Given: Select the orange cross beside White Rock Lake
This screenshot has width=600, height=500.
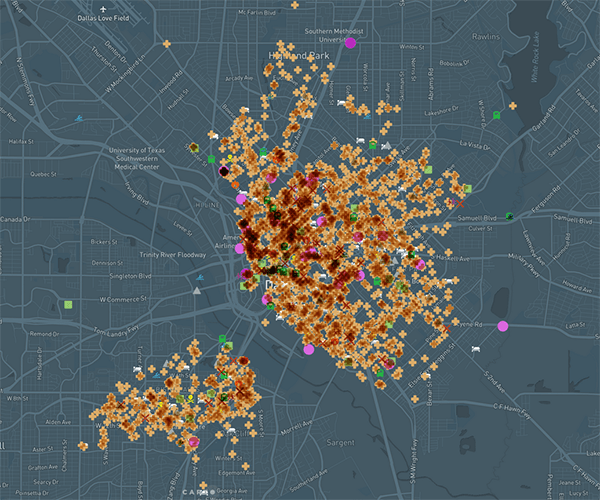Looking at the screenshot, I should point(513,106).
